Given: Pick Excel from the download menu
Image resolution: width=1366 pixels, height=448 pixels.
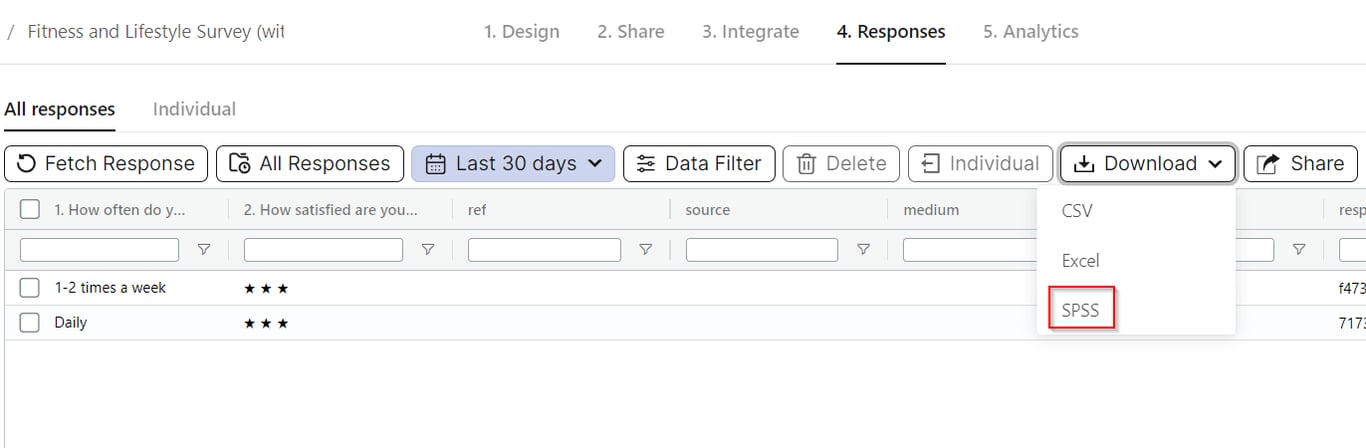Looking at the screenshot, I should (x=1080, y=261).
